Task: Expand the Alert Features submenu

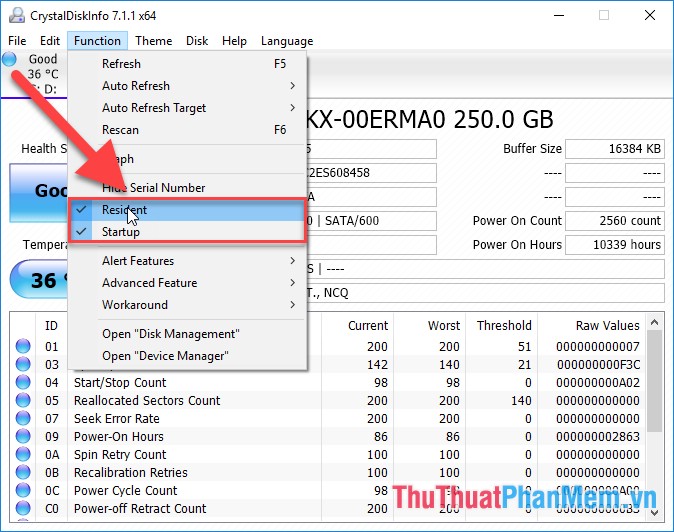Action: (187, 261)
